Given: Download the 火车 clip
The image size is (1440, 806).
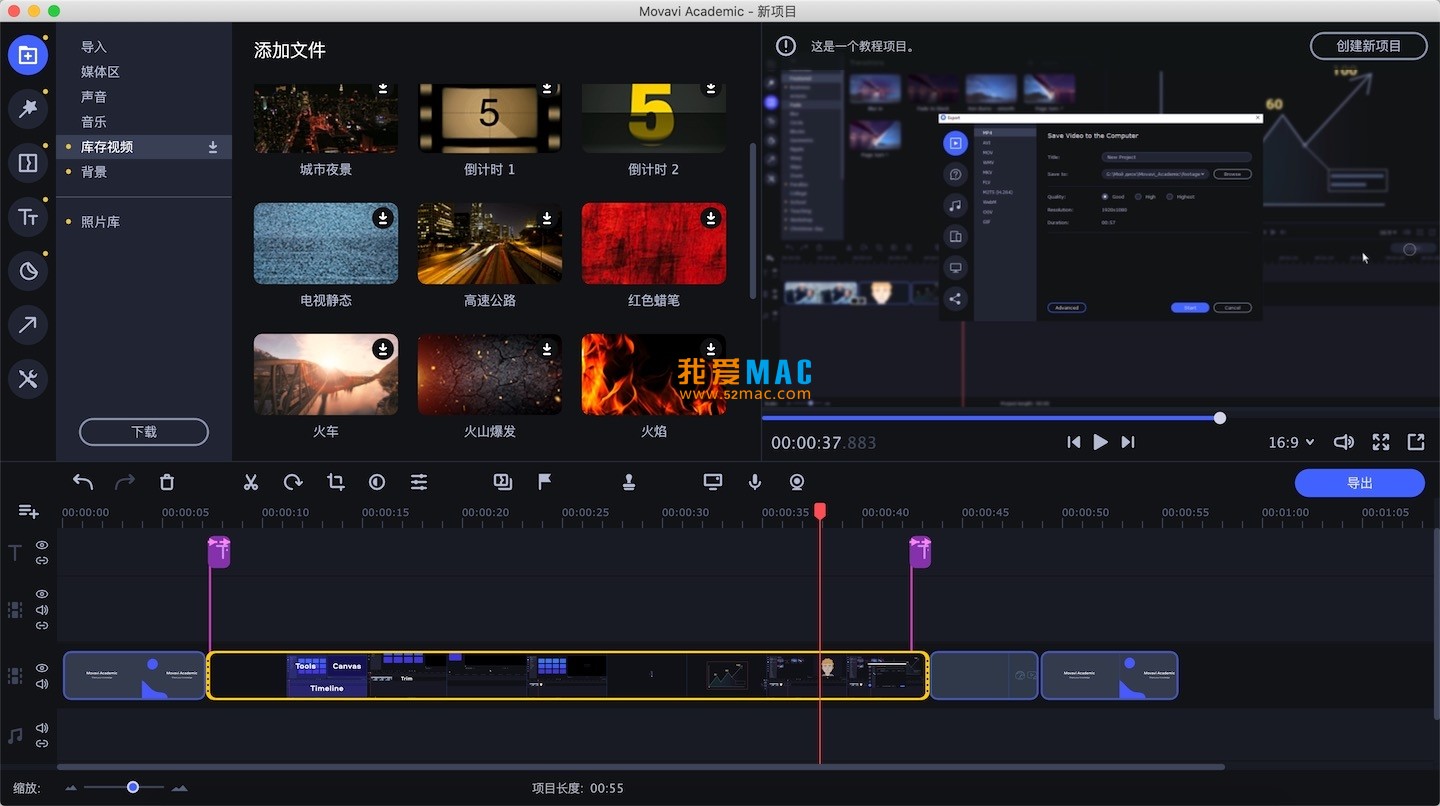Looking at the screenshot, I should pos(382,348).
